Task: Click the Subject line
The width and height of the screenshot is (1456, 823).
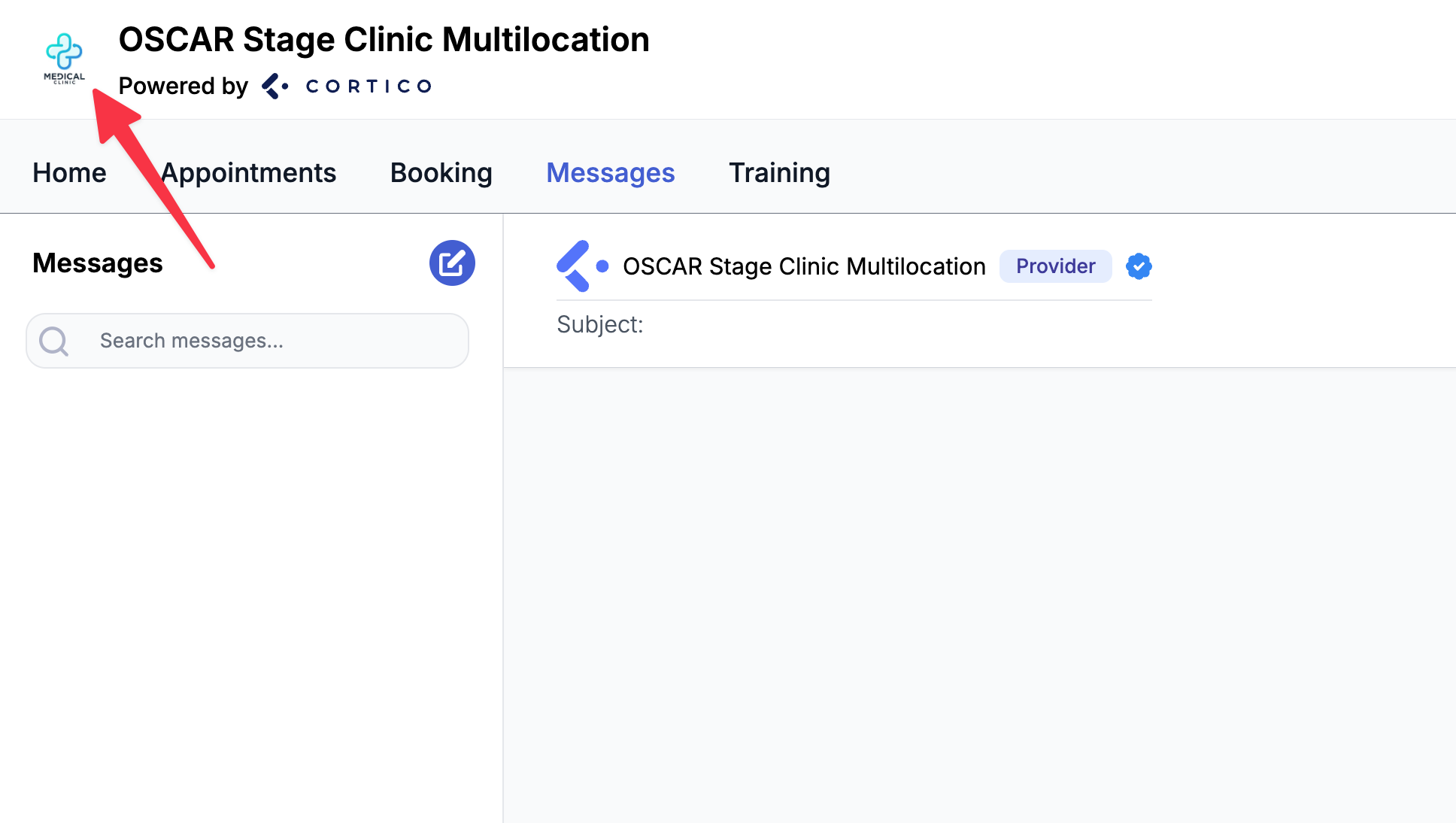Action: coord(600,324)
